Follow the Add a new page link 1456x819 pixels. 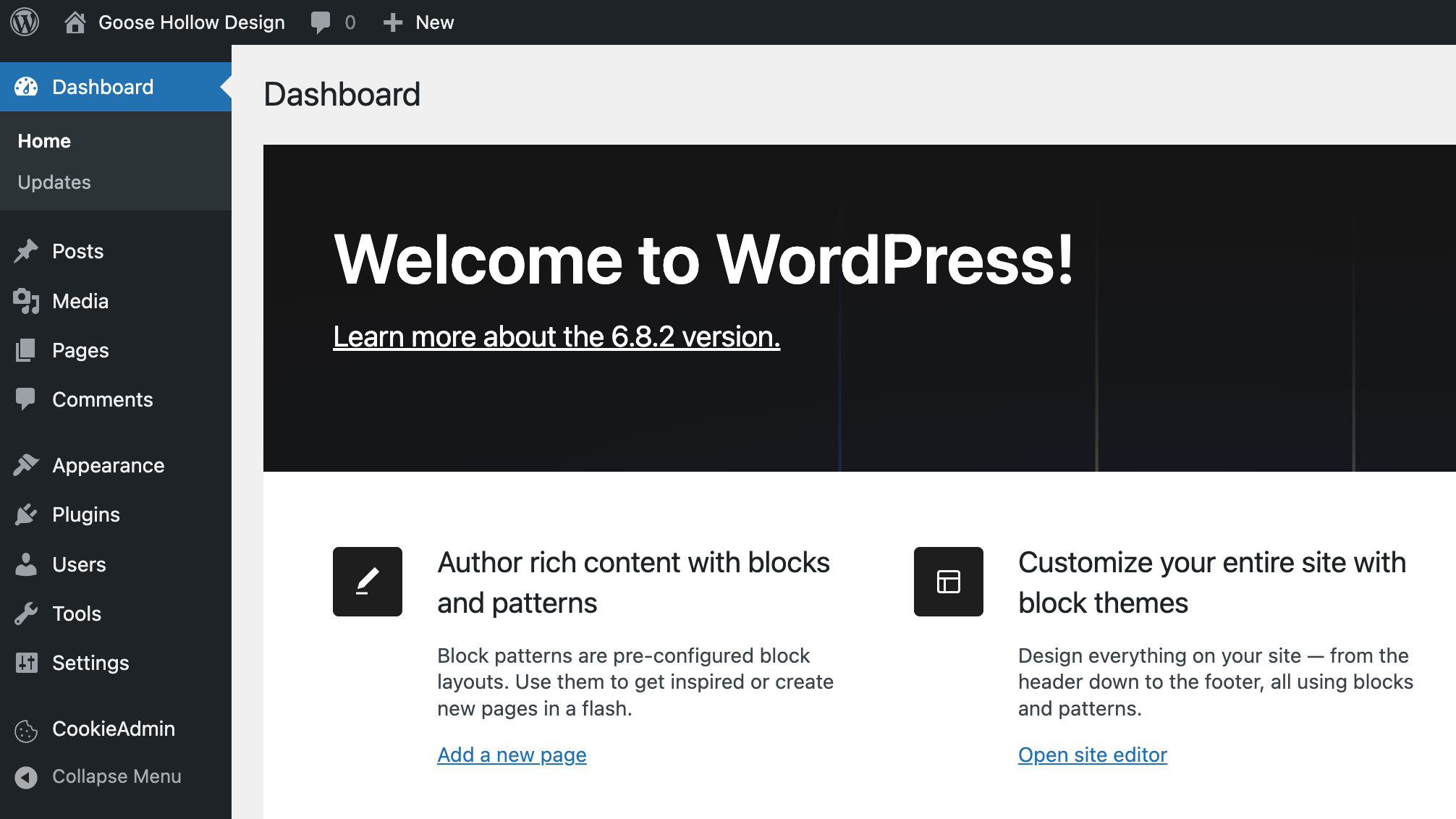[x=512, y=755]
